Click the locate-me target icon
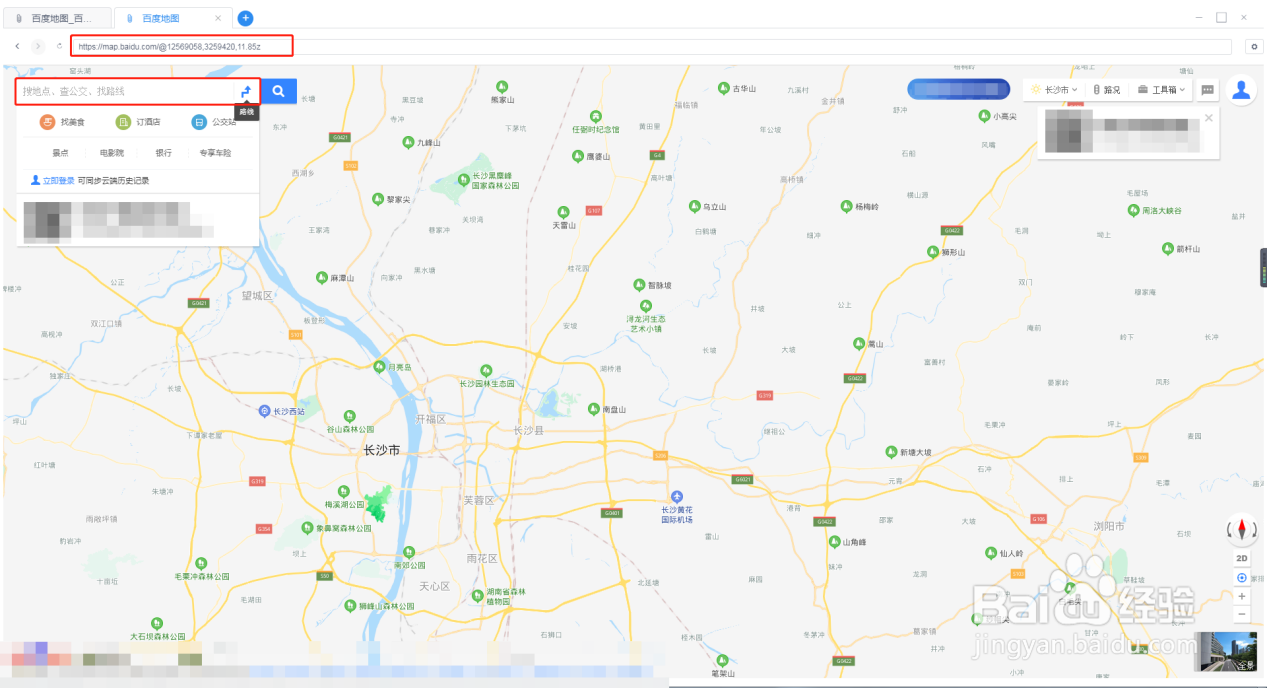This screenshot has width=1267, height=688. 1242,578
